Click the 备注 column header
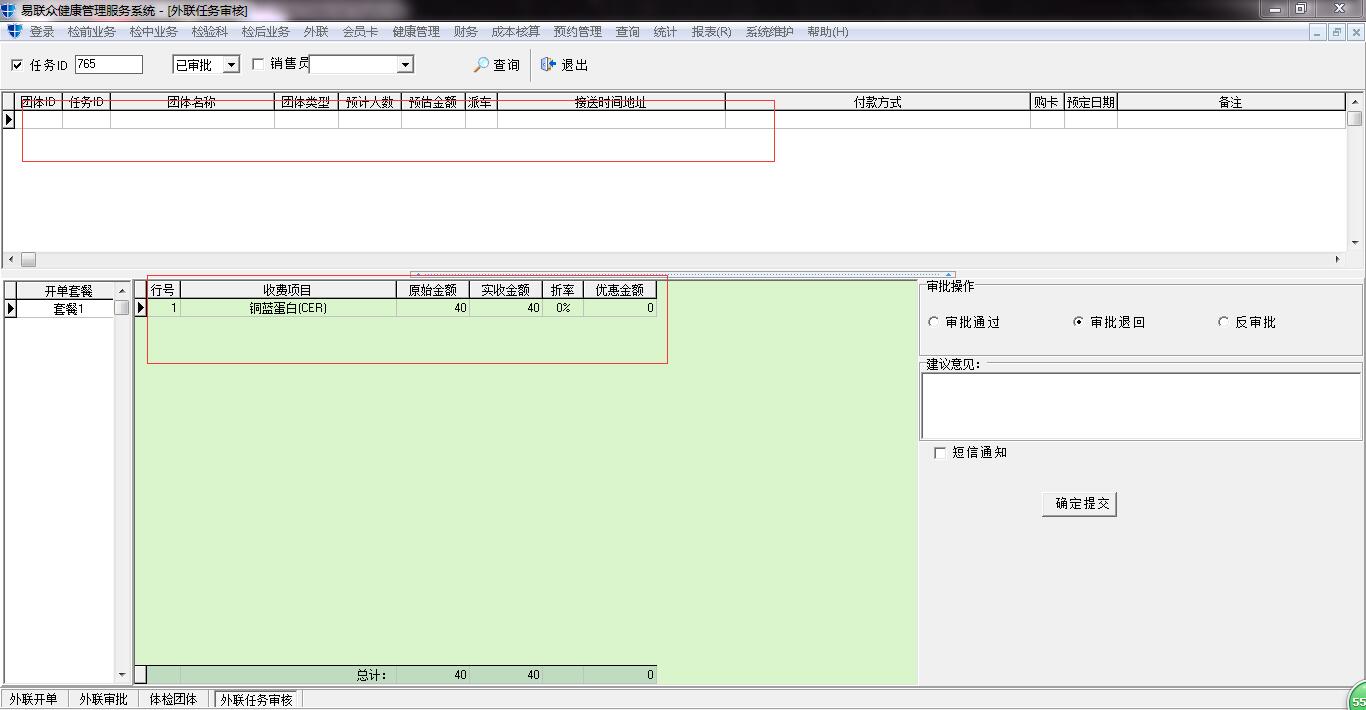The width and height of the screenshot is (1366, 710). 1231,102
